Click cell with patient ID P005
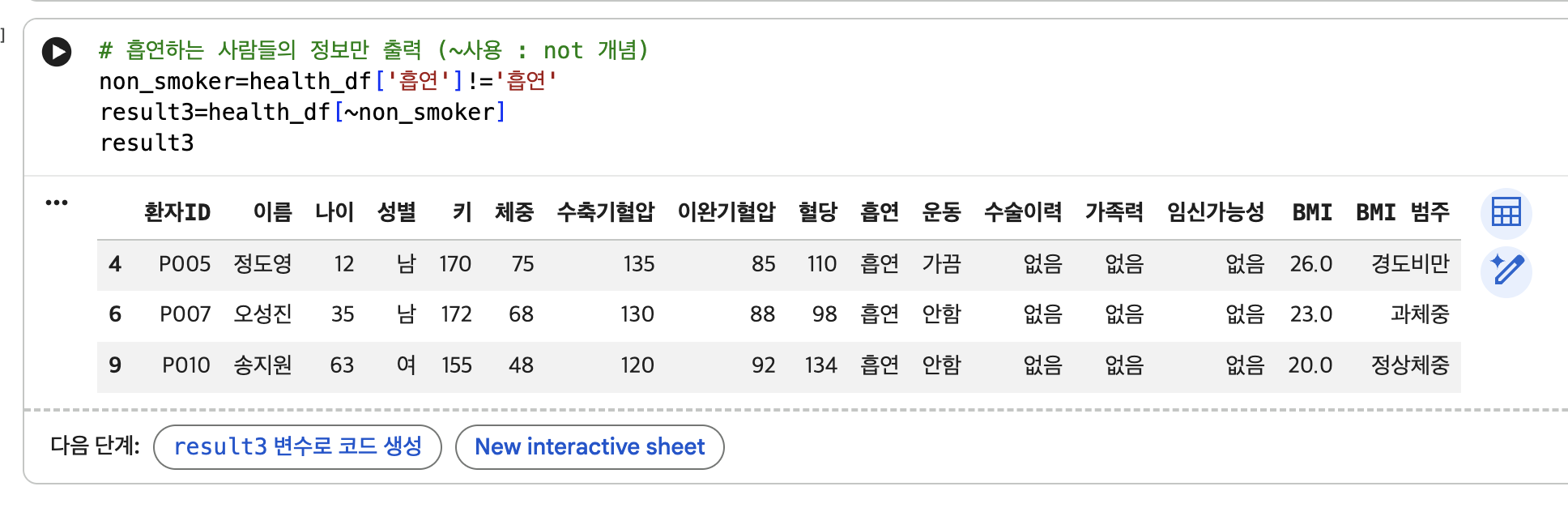This screenshot has width=1568, height=512. tap(185, 264)
